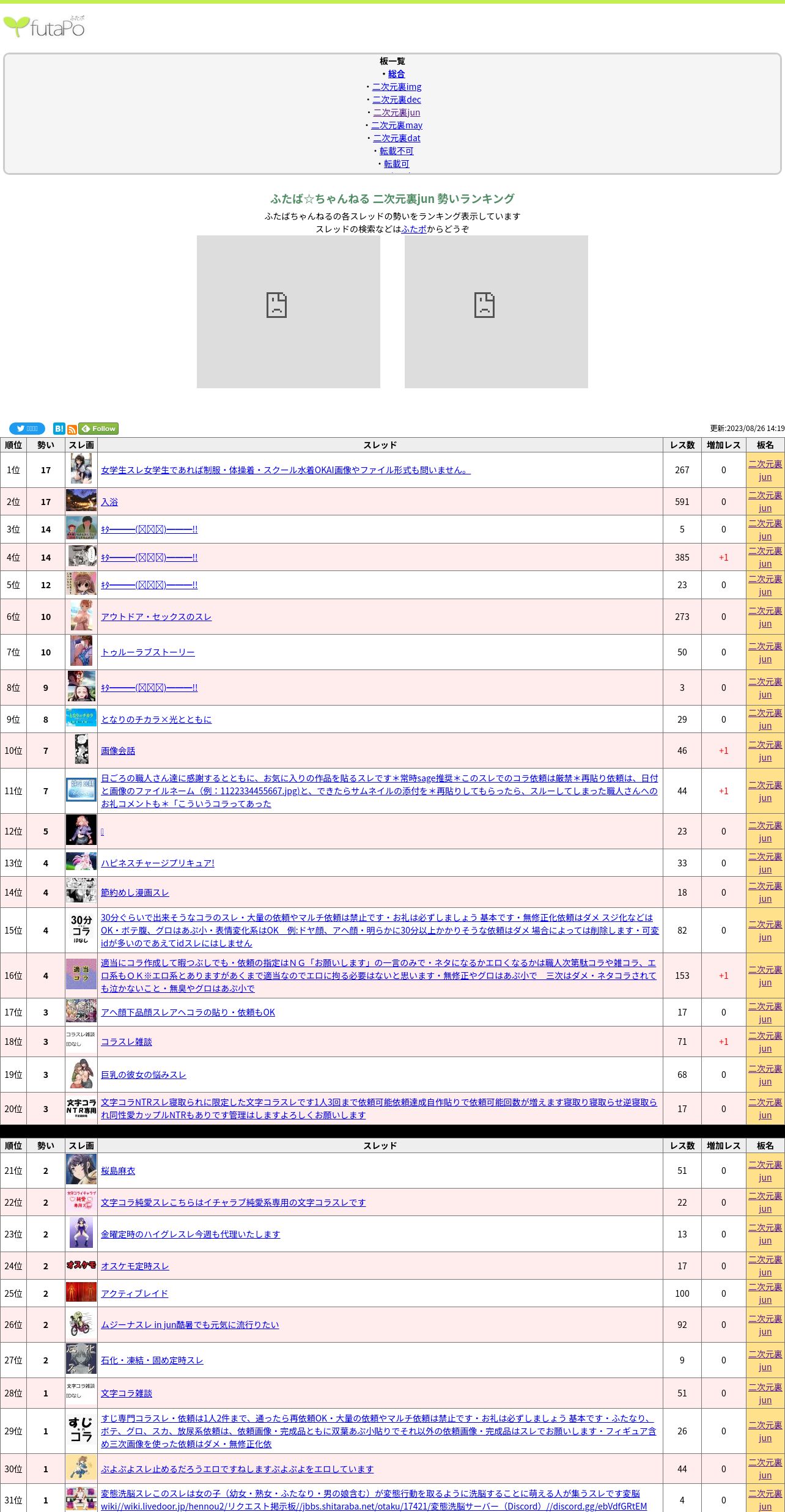The image size is (785, 1512).
Task: Open the すじコラ thread thumbnail
Action: click(x=81, y=1431)
